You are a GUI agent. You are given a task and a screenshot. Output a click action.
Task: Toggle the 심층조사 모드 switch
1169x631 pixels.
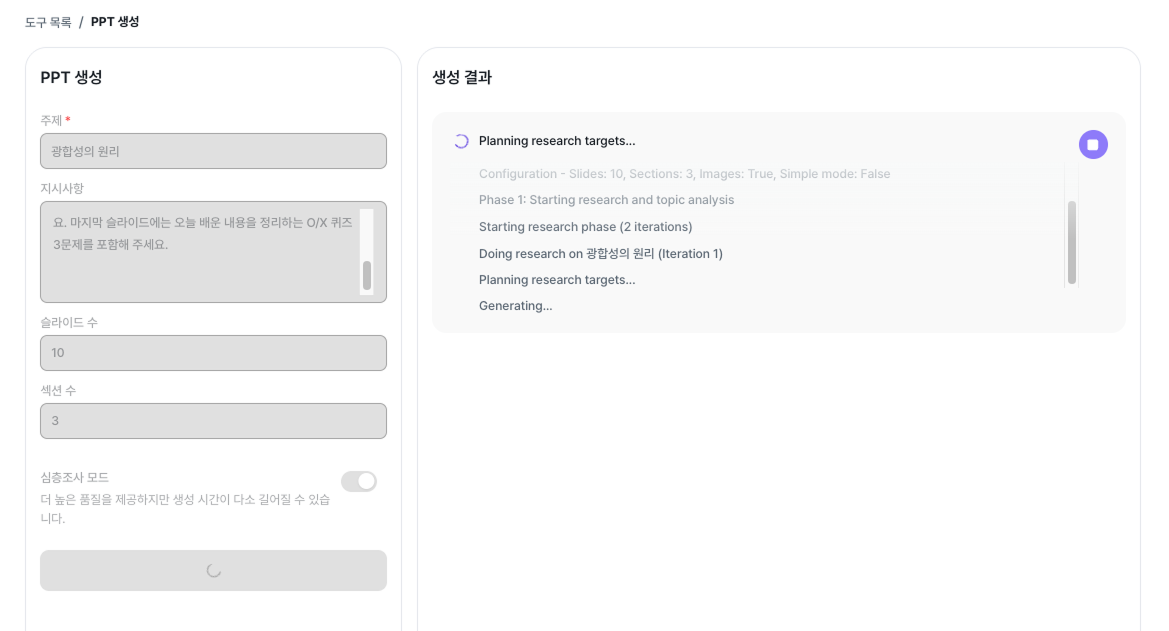pos(359,481)
